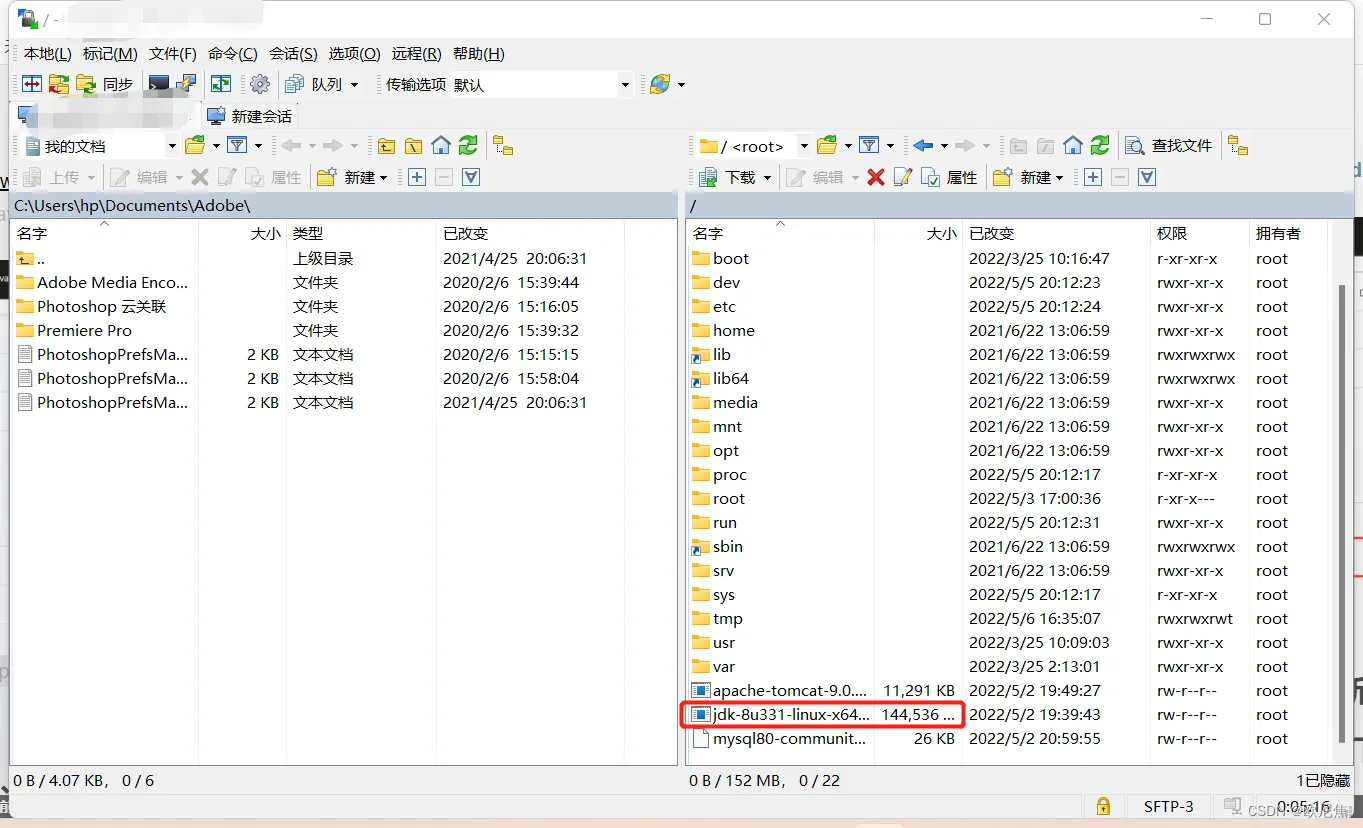
Task: Open the 标记(M) menu
Action: [x=110, y=54]
